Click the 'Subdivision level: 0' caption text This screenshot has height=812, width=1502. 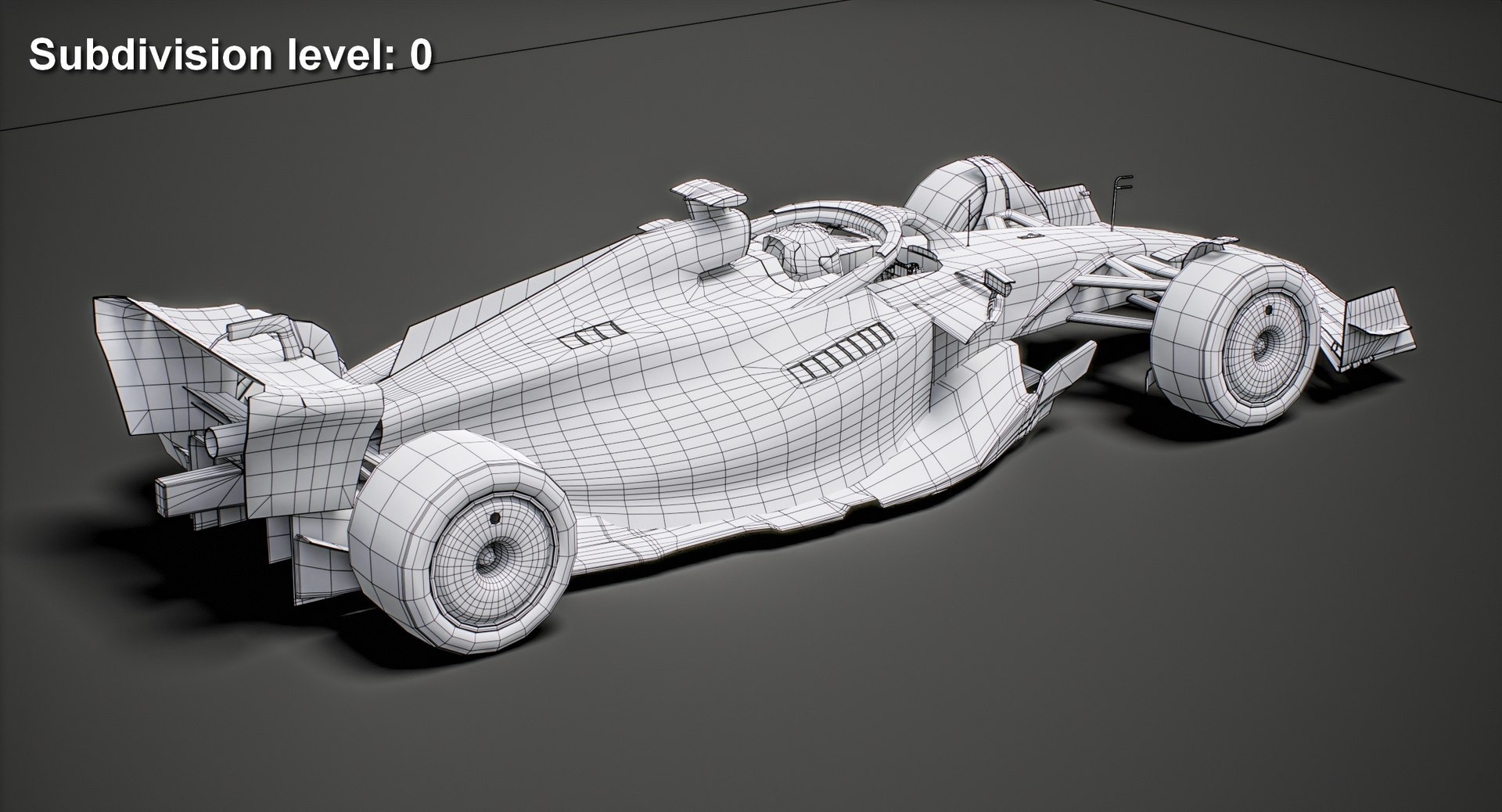[230, 56]
